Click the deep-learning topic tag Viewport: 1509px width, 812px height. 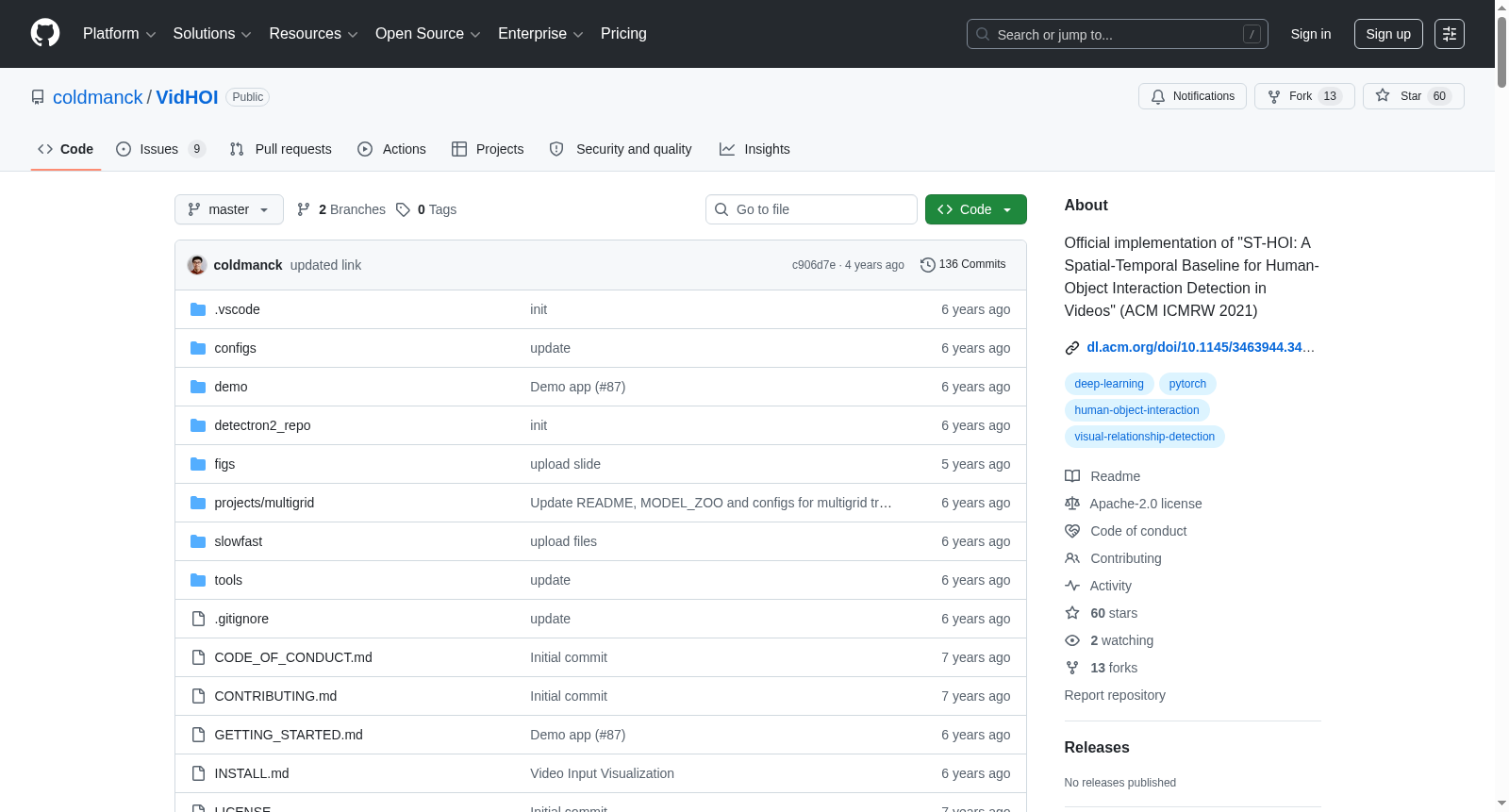(1109, 384)
